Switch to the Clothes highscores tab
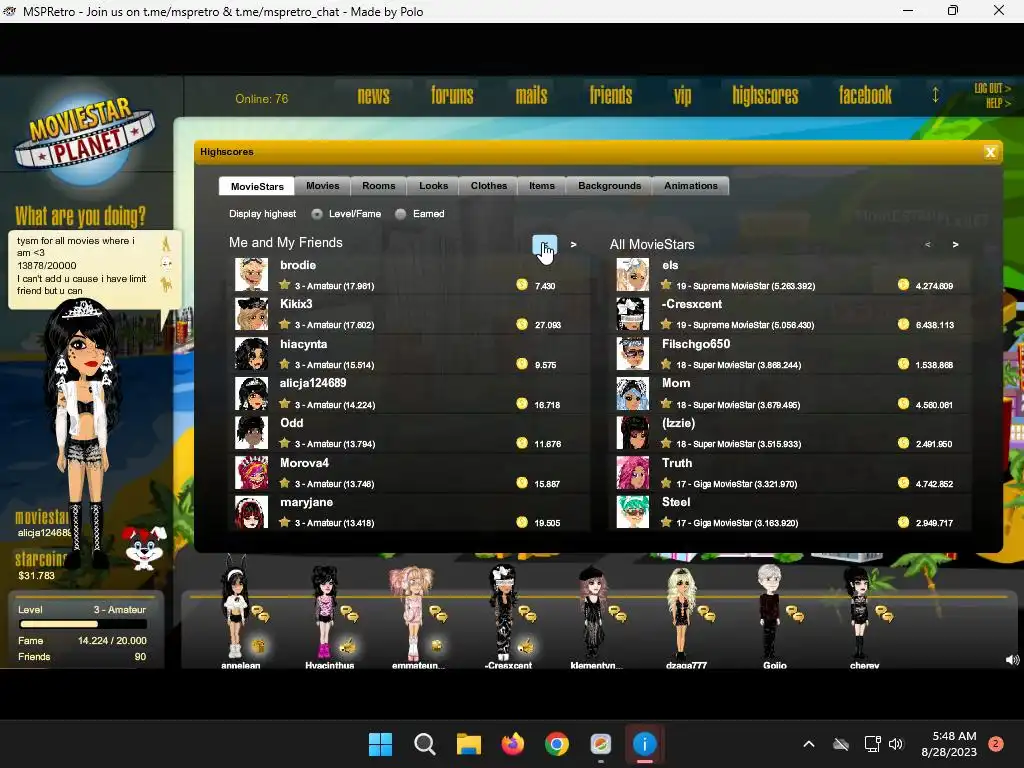 click(488, 186)
